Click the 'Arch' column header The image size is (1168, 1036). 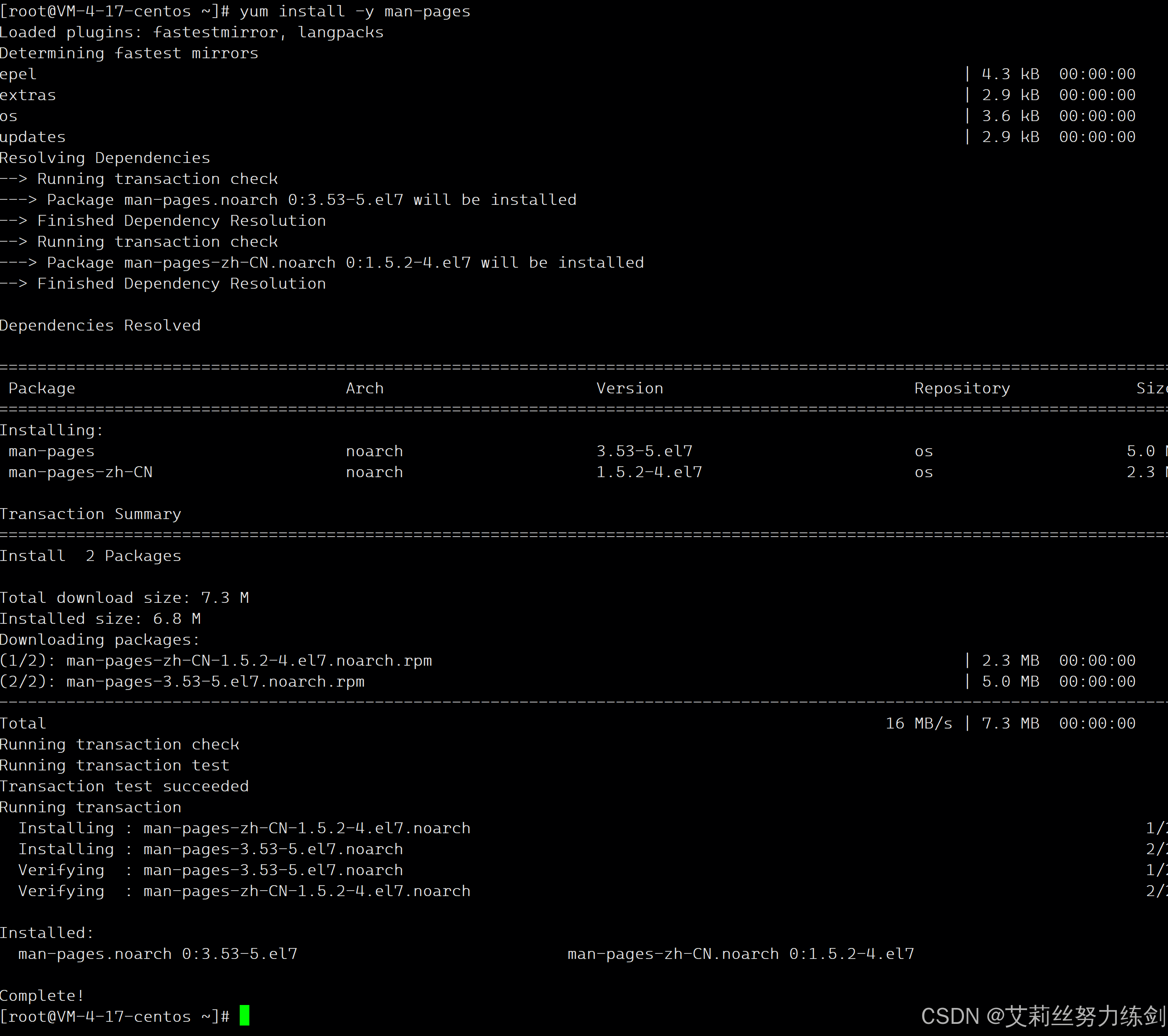point(365,388)
